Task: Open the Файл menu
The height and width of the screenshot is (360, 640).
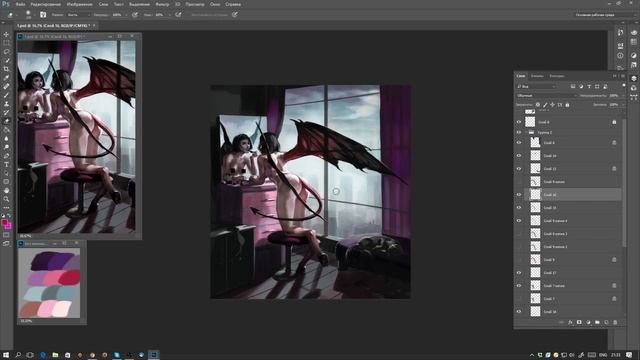Action: coord(20,4)
